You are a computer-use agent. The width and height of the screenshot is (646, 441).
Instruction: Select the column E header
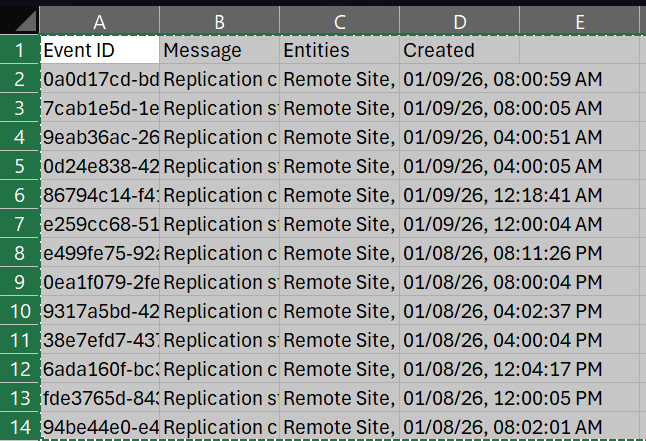click(x=580, y=21)
